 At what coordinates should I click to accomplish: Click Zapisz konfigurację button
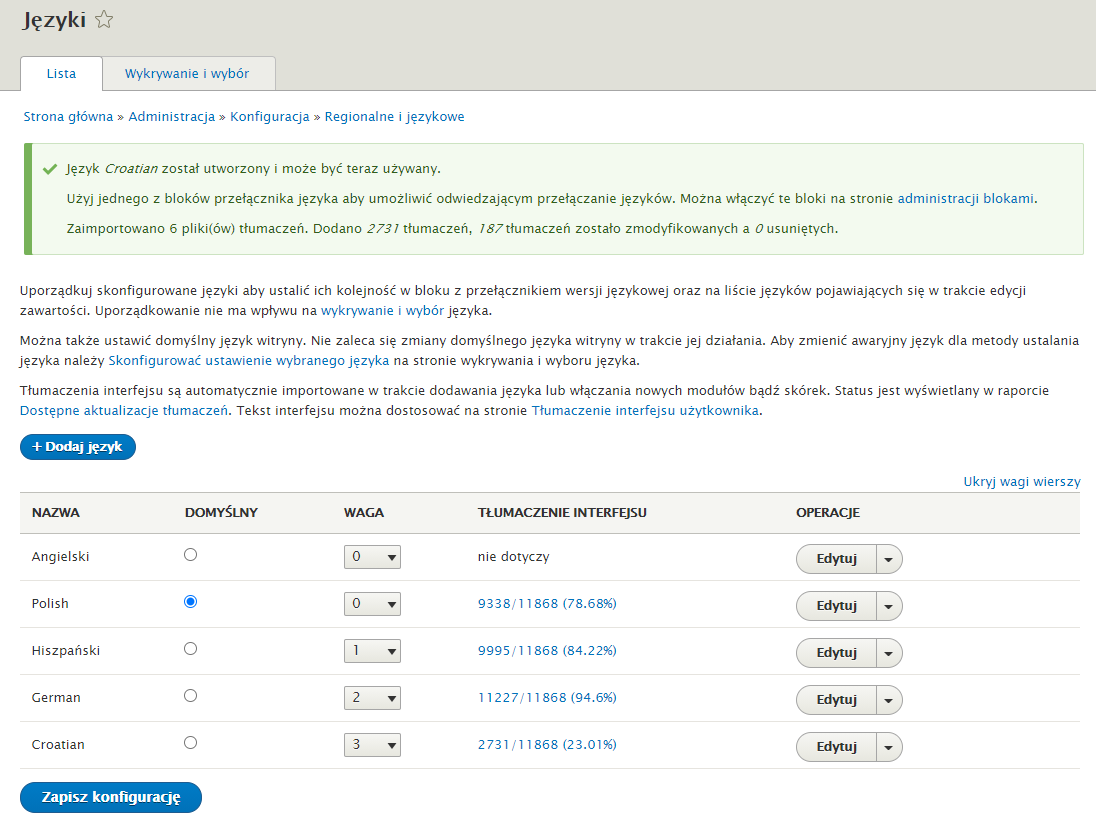point(110,797)
